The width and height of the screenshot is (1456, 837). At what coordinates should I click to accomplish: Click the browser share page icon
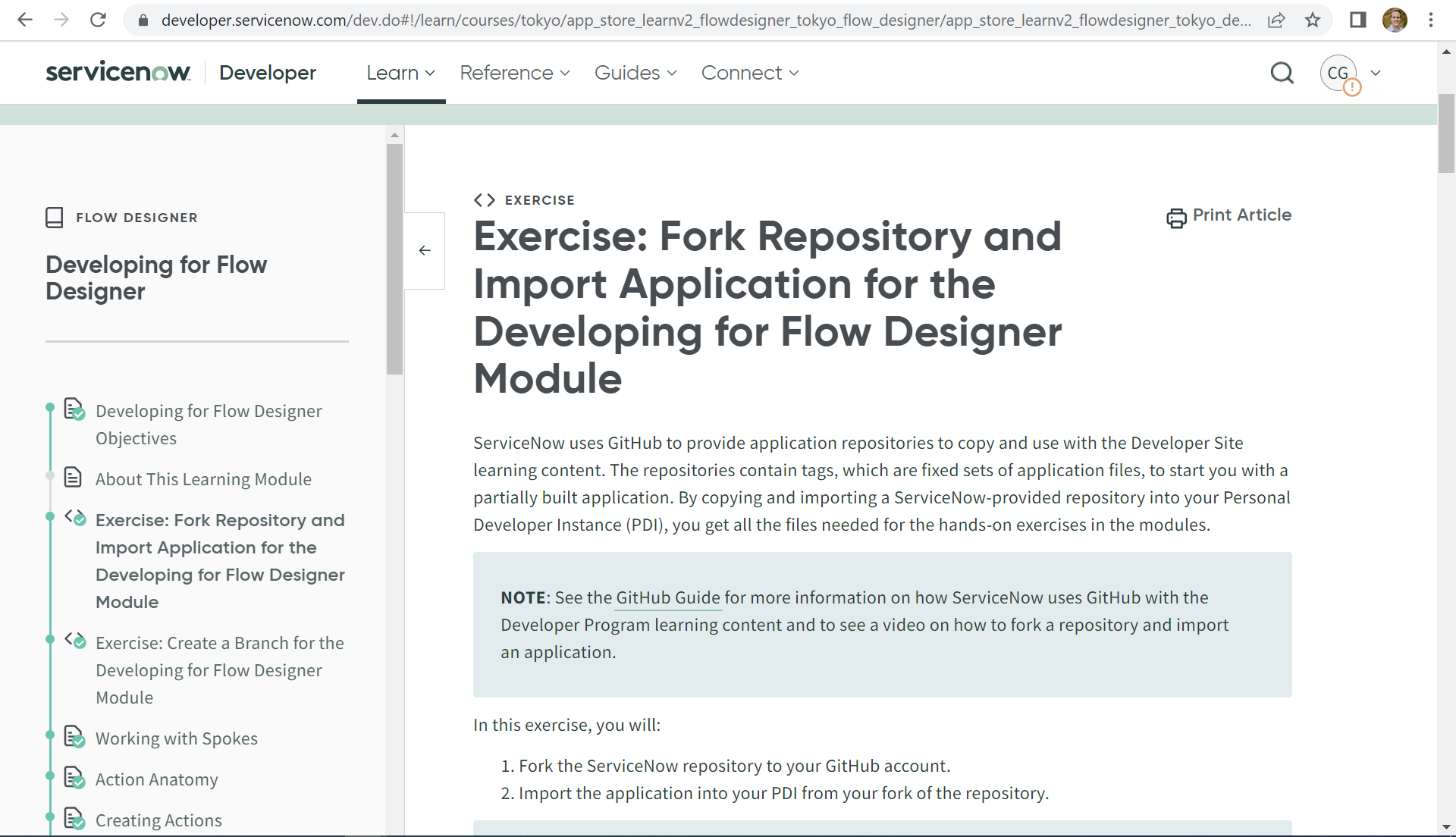coord(1277,20)
